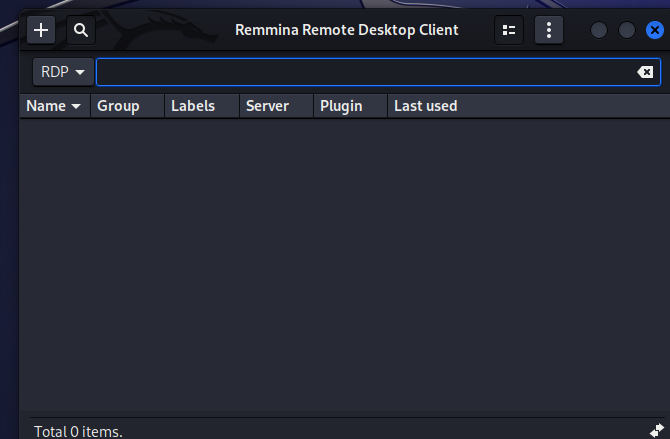
Task: Sort by Plugin column header
Action: [350, 106]
